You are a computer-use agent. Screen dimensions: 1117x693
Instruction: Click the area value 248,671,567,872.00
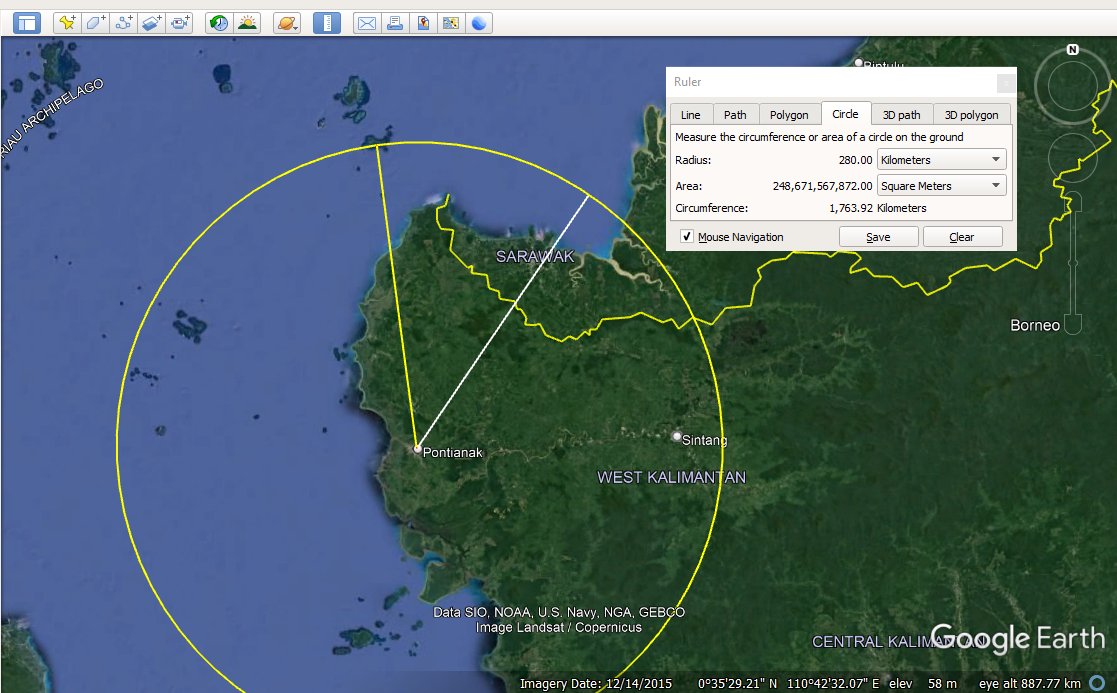point(823,186)
